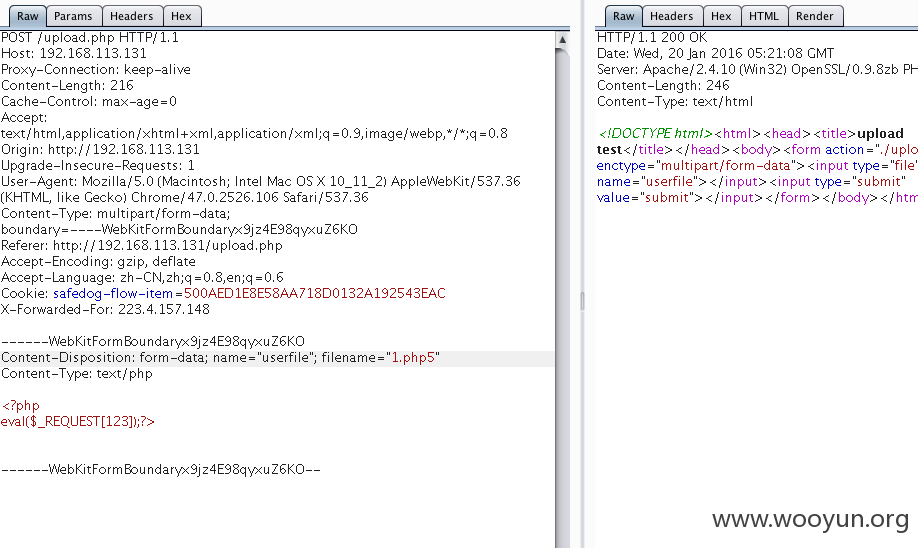Image resolution: width=918 pixels, height=548 pixels.
Task: Open the request Hex tab
Action: click(181, 16)
